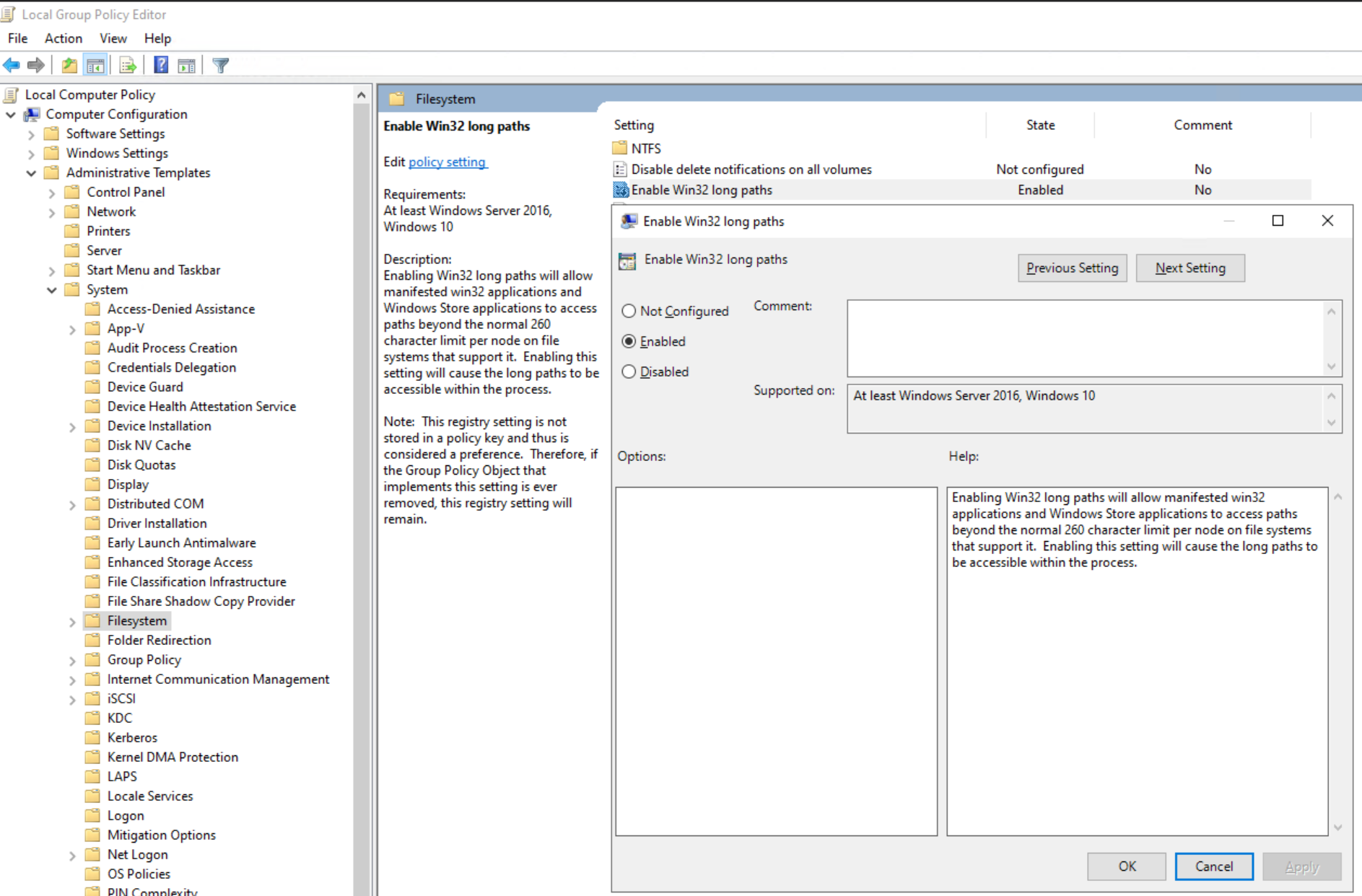Click the Next Setting button
The width and height of the screenshot is (1362, 896).
point(1189,268)
